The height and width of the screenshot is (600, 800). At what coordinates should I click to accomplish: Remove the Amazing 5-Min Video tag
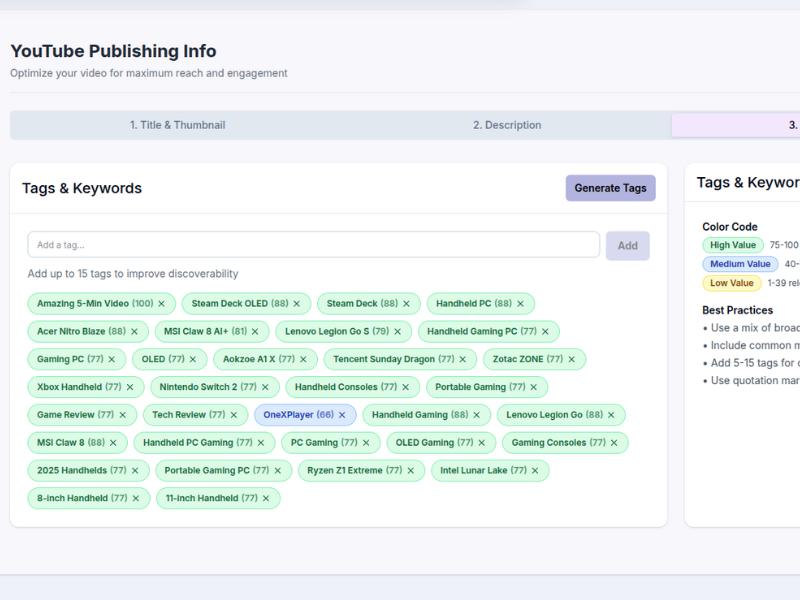coord(161,304)
